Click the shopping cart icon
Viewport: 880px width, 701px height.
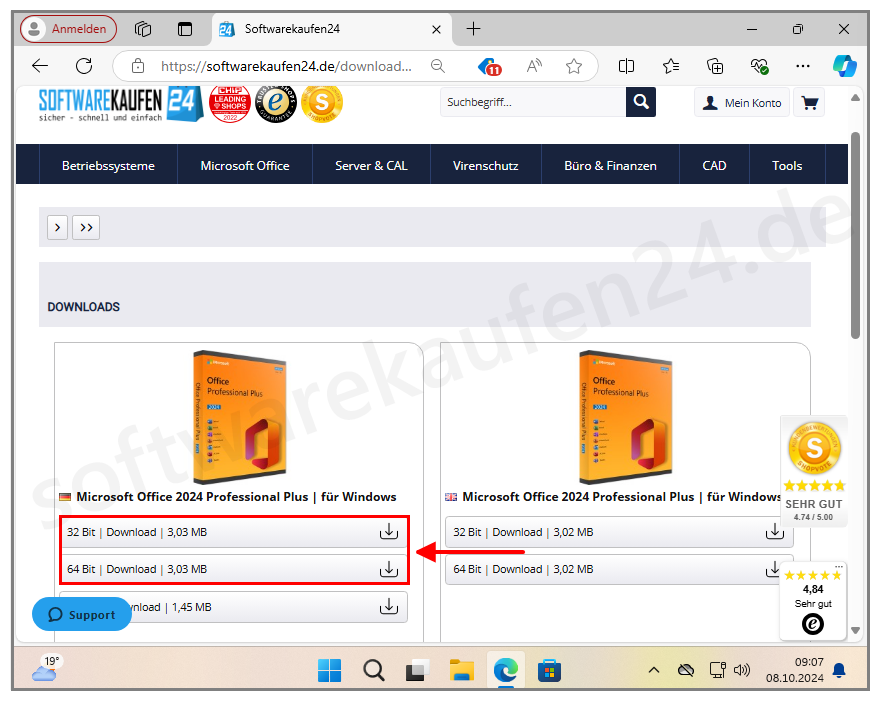809,102
